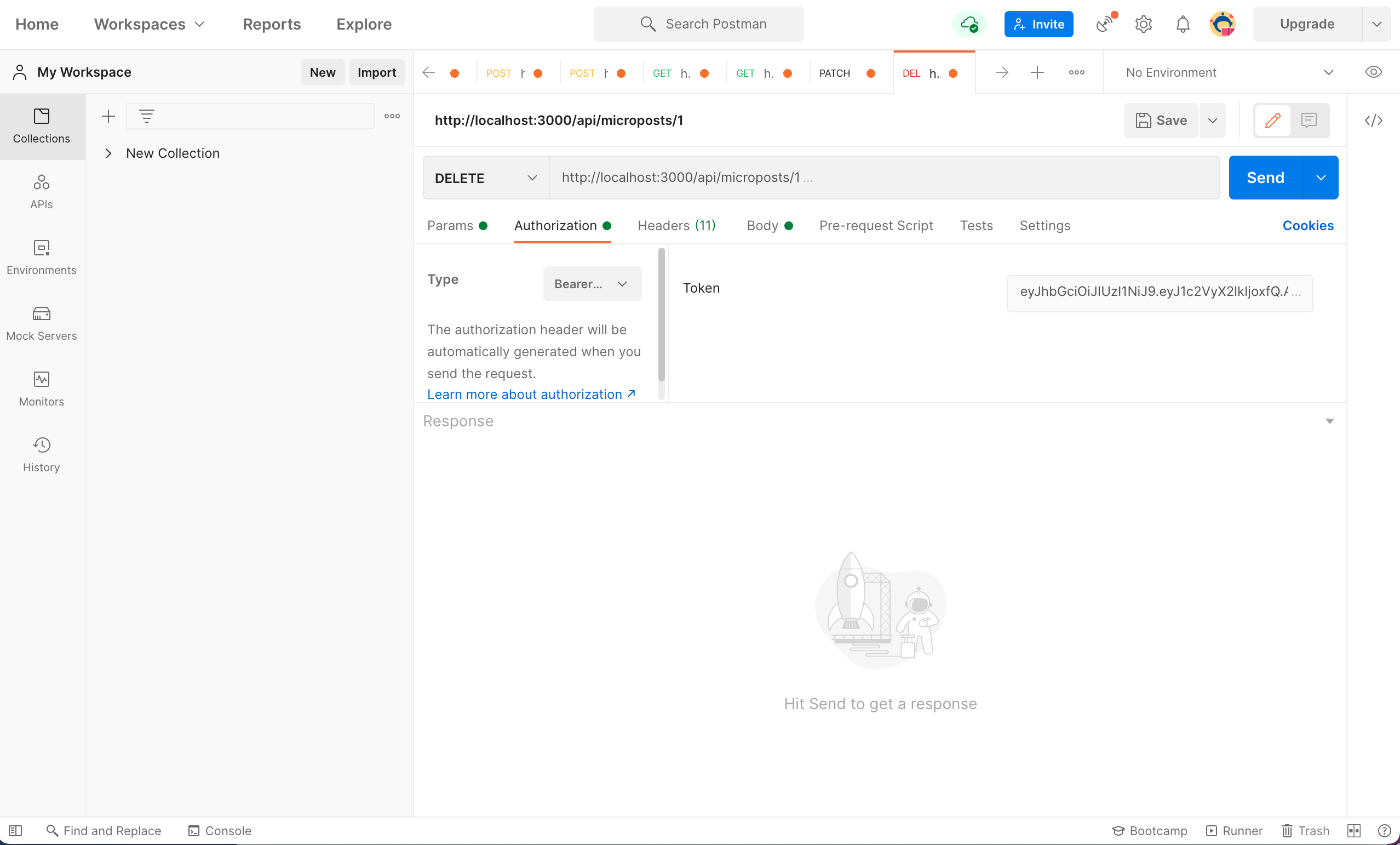Open the Explore menu
Viewport: 1400px width, 845px height.
click(363, 24)
